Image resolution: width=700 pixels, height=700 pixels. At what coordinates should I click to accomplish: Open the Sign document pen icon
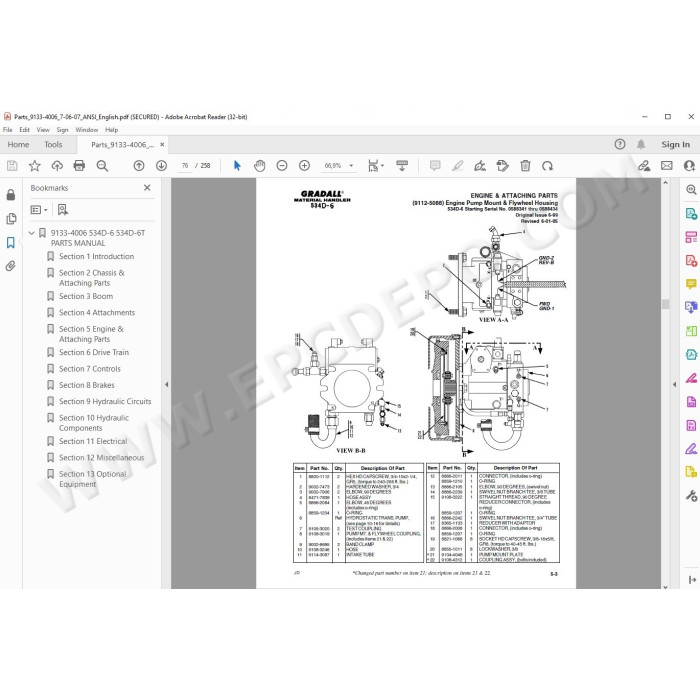click(480, 166)
